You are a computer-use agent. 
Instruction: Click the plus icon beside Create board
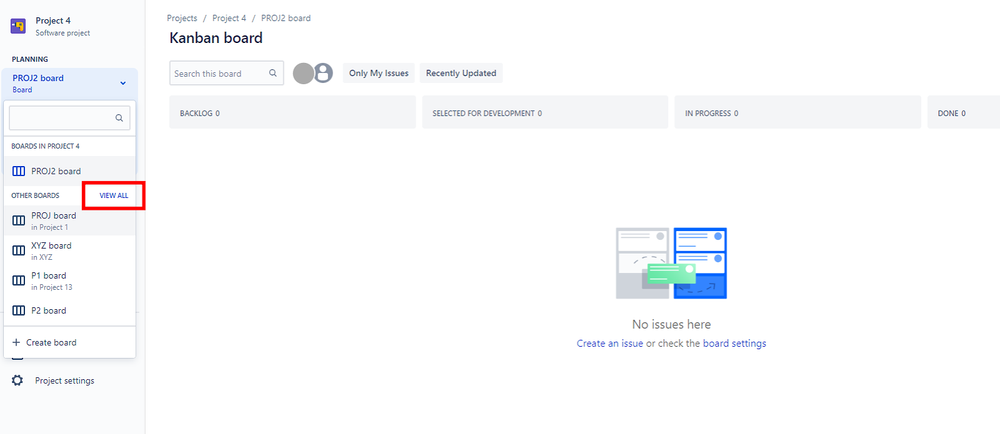click(x=16, y=343)
